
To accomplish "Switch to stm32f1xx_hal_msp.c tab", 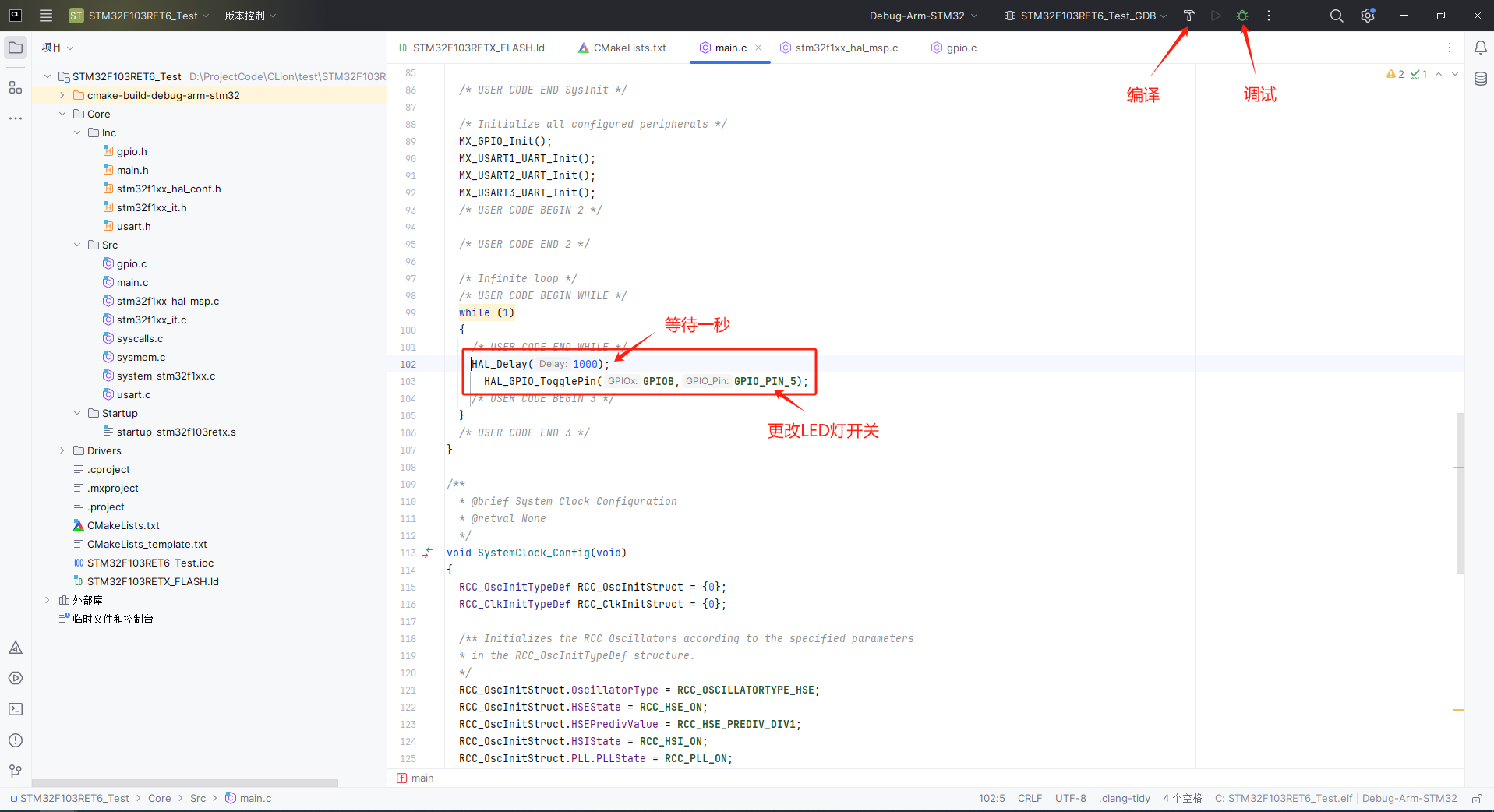I will point(839,48).
